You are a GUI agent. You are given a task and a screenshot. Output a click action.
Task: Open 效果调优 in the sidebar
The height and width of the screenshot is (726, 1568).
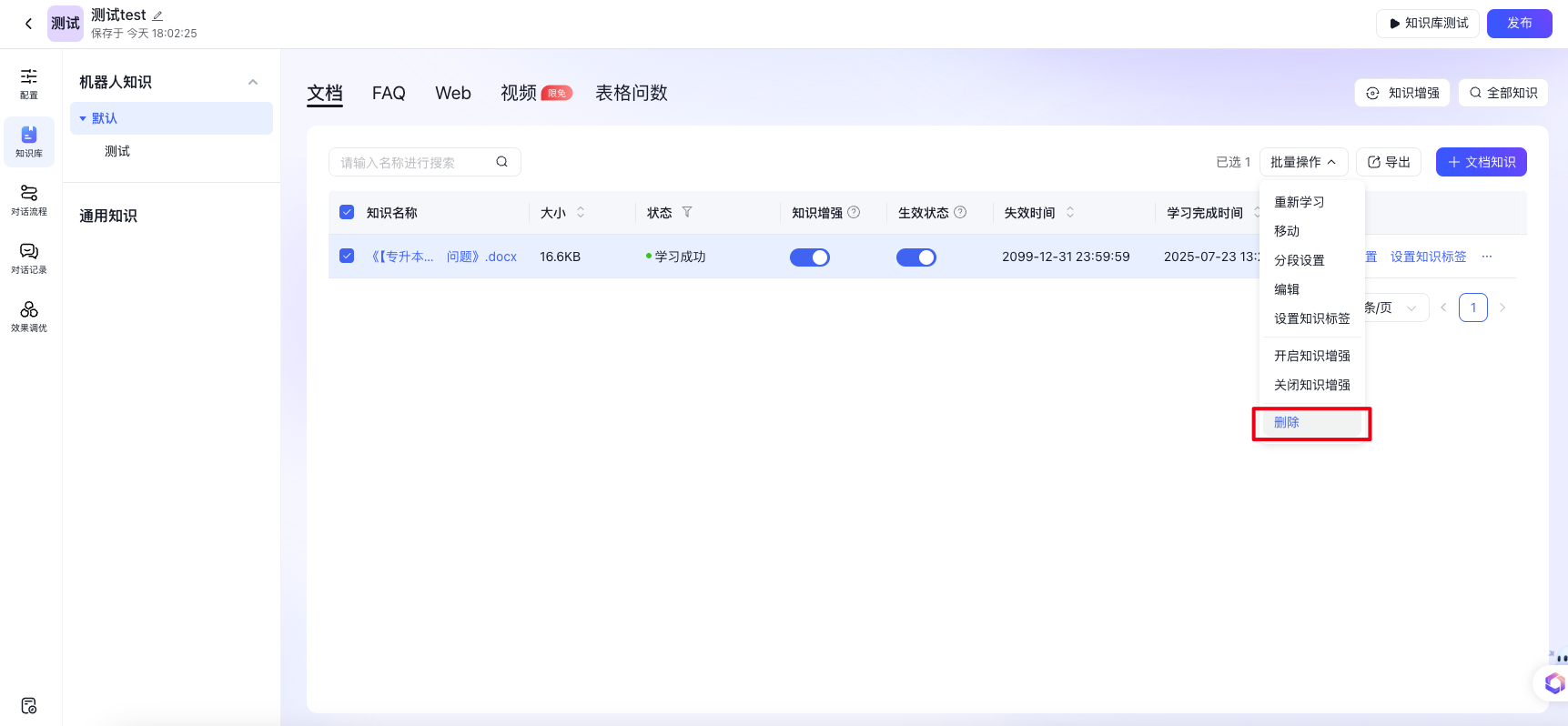click(29, 316)
